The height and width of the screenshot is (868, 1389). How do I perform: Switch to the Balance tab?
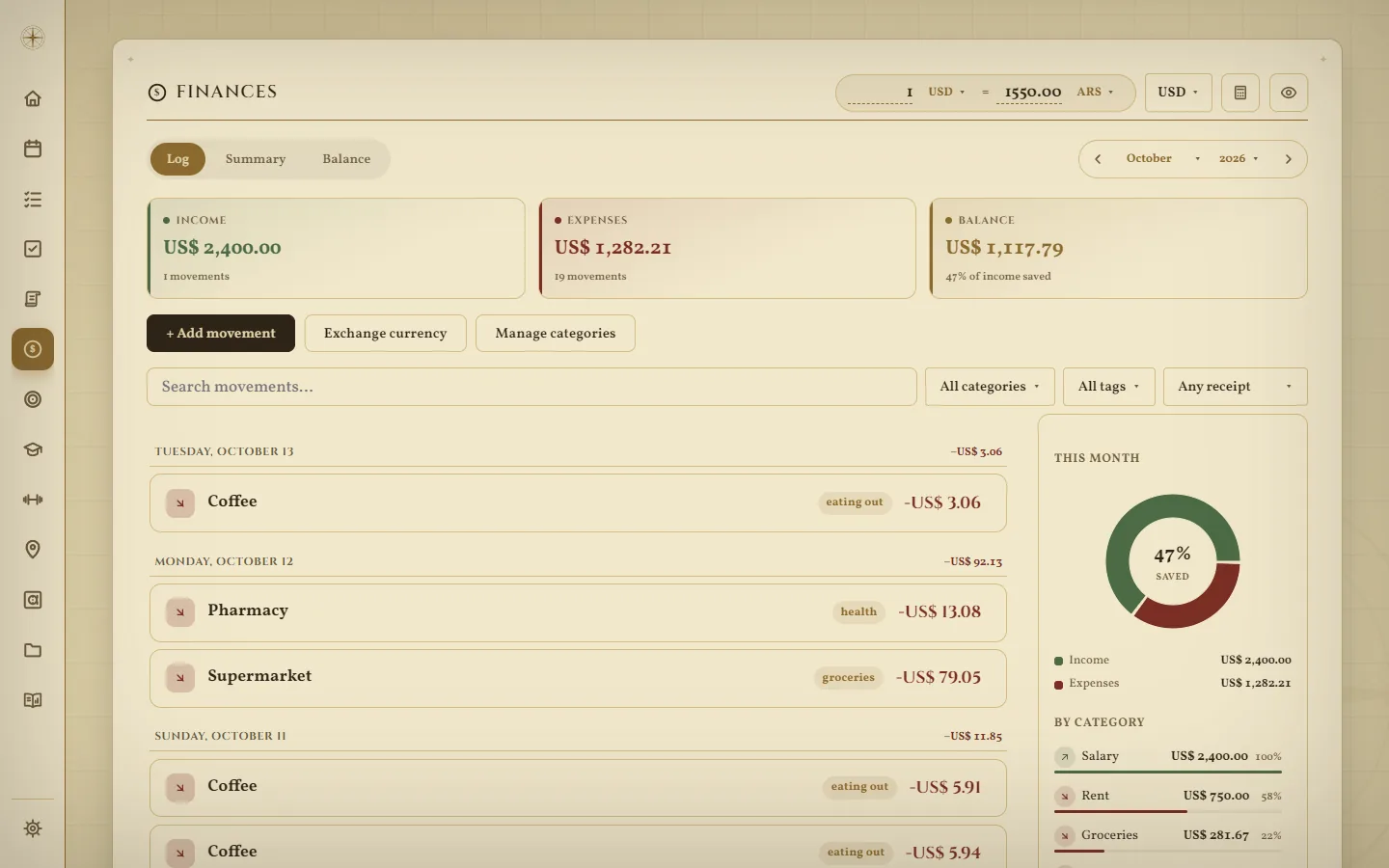pyautogui.click(x=346, y=159)
